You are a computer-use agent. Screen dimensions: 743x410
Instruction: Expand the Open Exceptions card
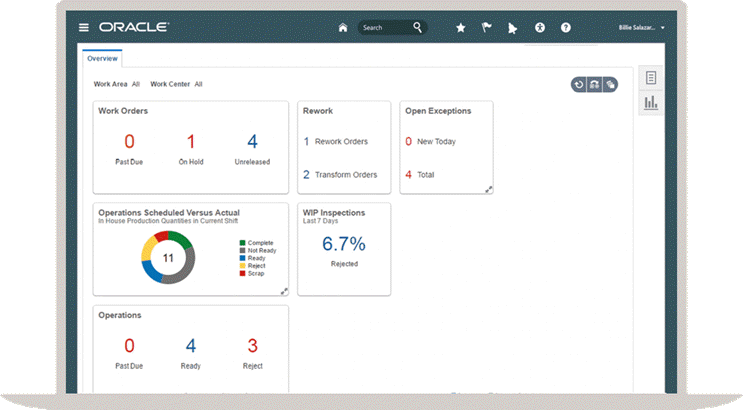(x=488, y=189)
